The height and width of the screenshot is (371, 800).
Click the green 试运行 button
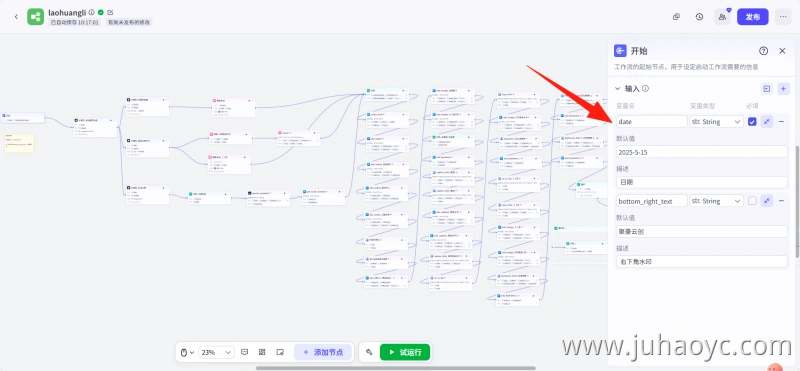click(405, 352)
